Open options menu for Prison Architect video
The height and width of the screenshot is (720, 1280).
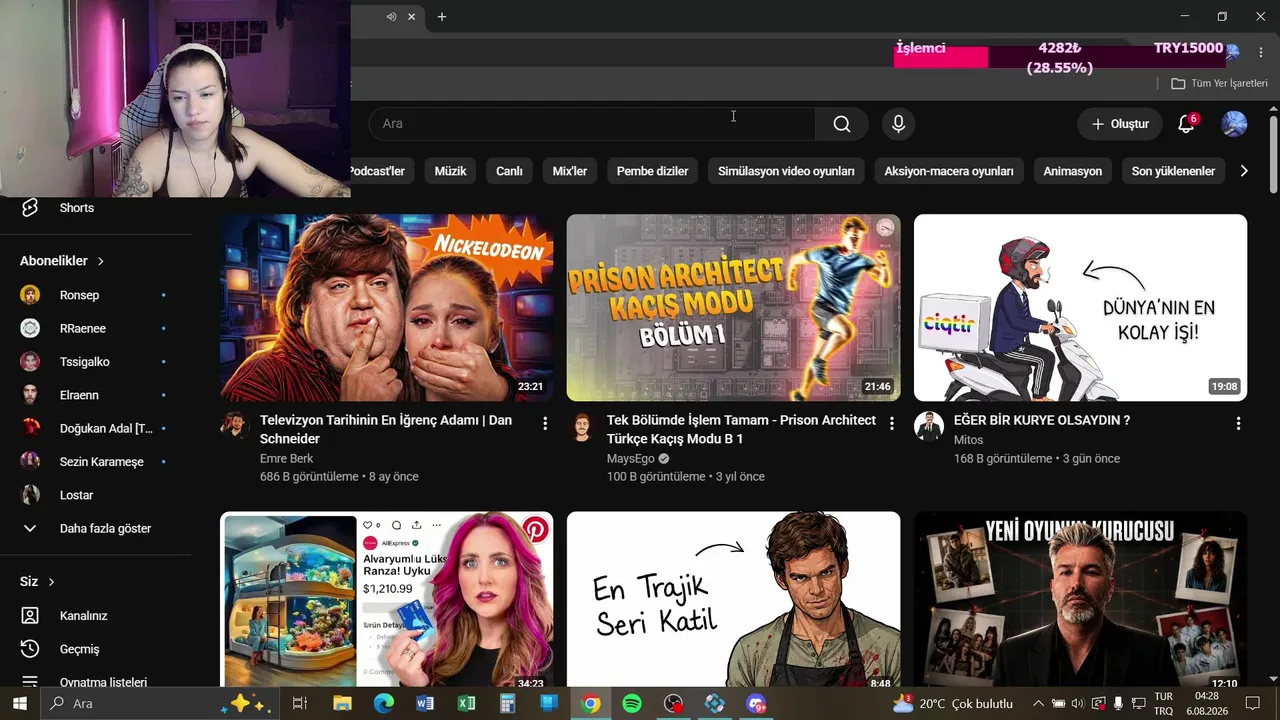click(x=892, y=424)
